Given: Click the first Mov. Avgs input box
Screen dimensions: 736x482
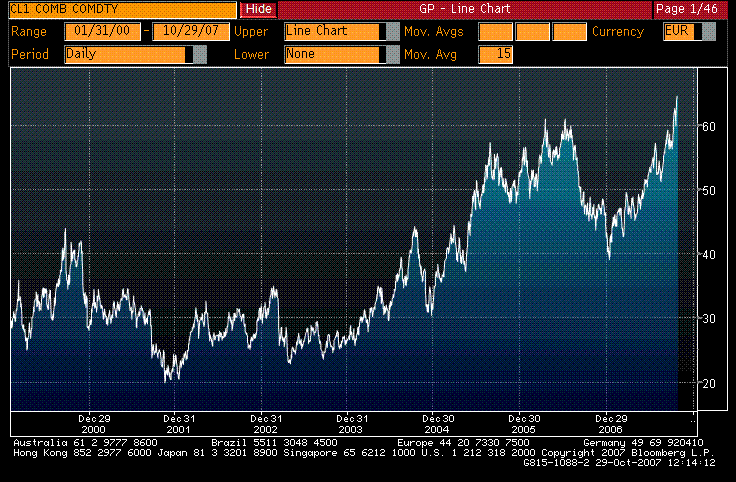Looking at the screenshot, I should pos(495,31).
